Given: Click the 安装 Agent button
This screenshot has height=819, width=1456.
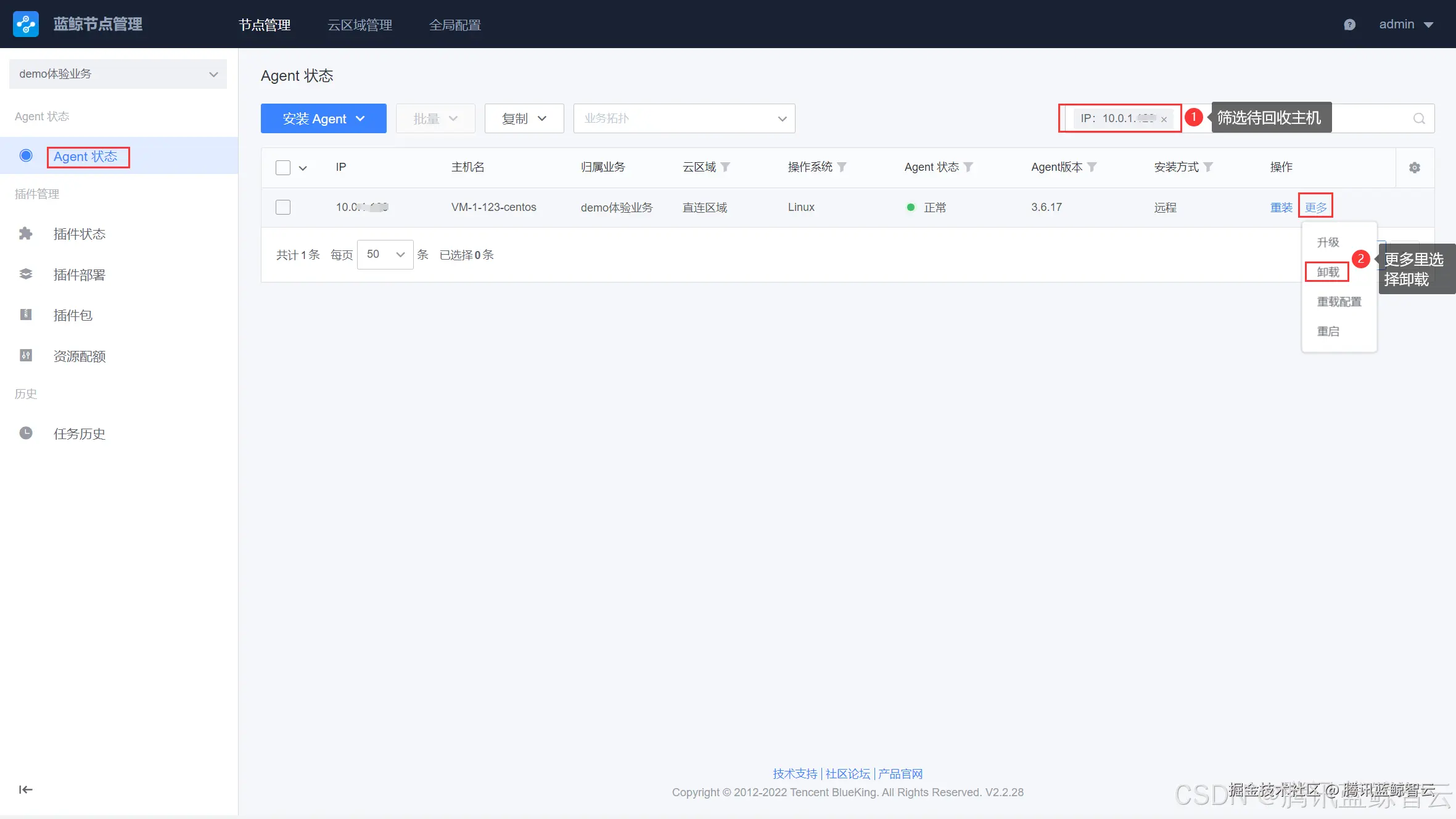Looking at the screenshot, I should [x=323, y=118].
